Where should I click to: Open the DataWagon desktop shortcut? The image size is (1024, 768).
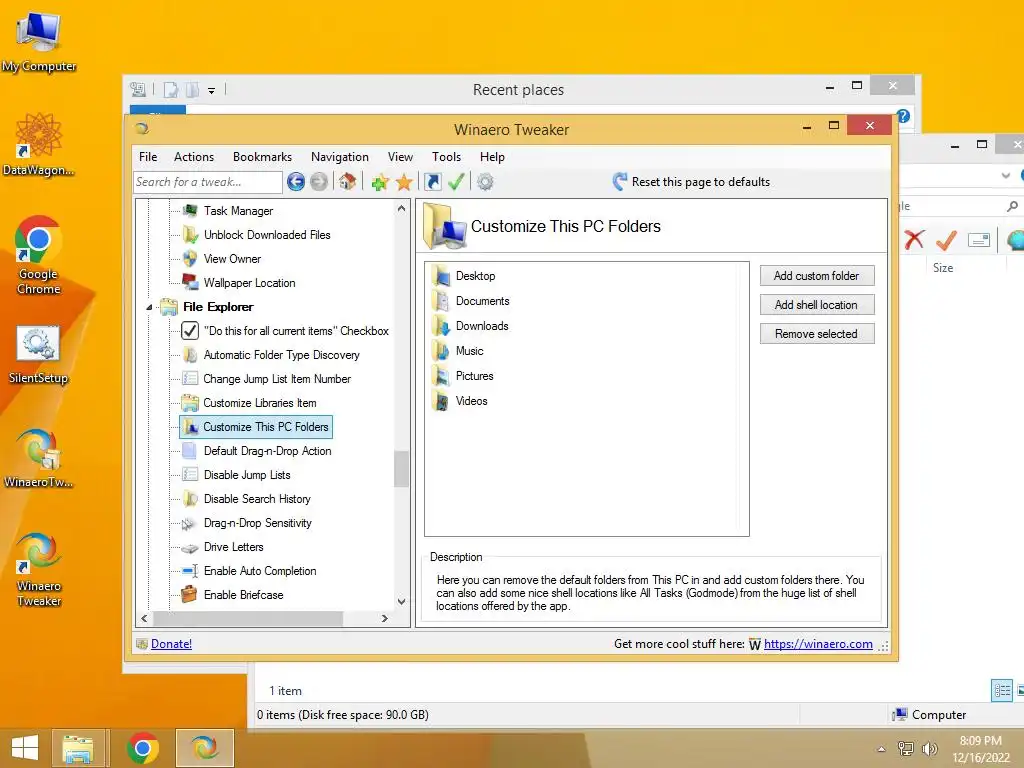click(x=39, y=144)
